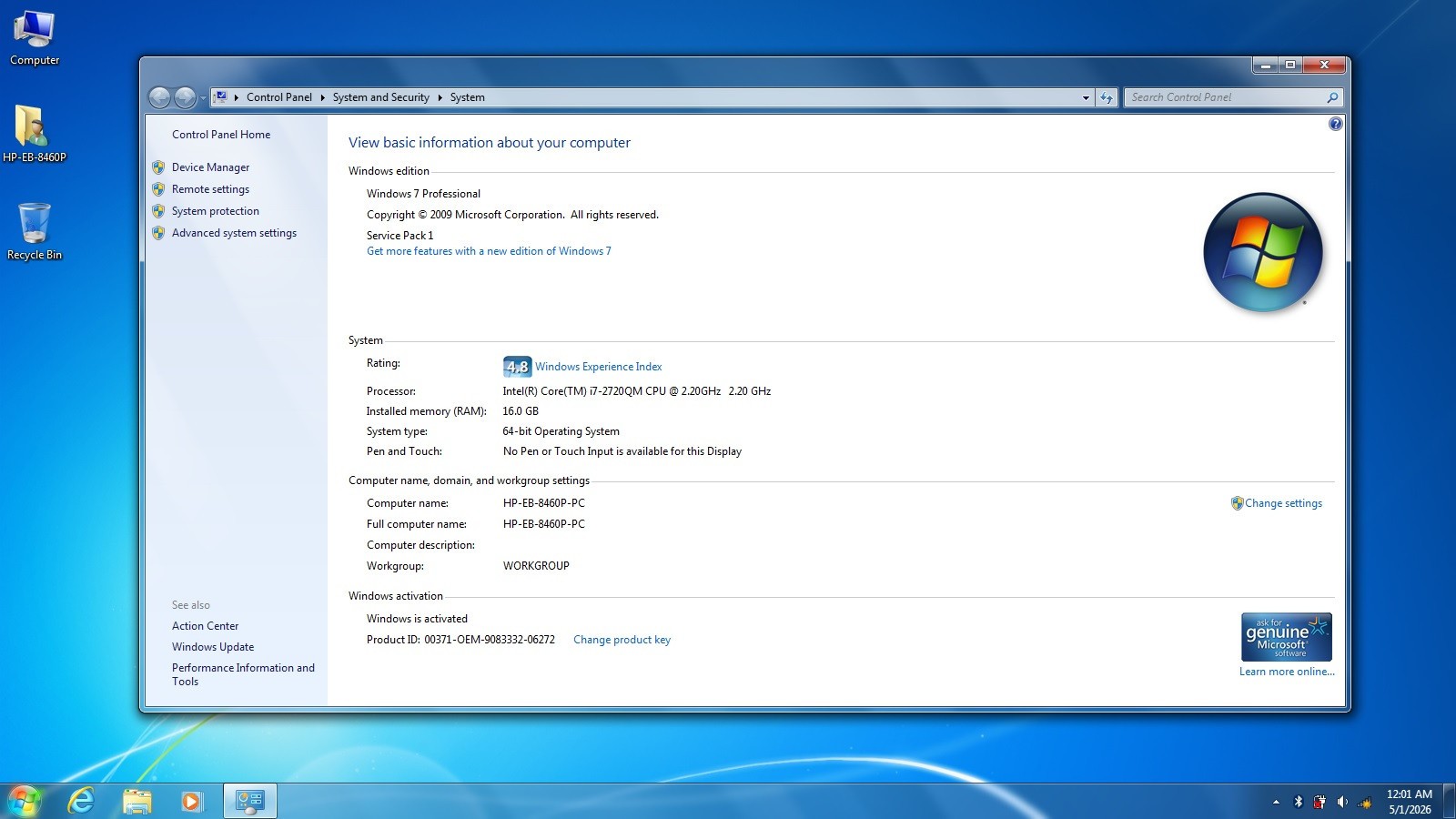The height and width of the screenshot is (819, 1456).
Task: Click the Search Control Panel field
Action: (1226, 97)
